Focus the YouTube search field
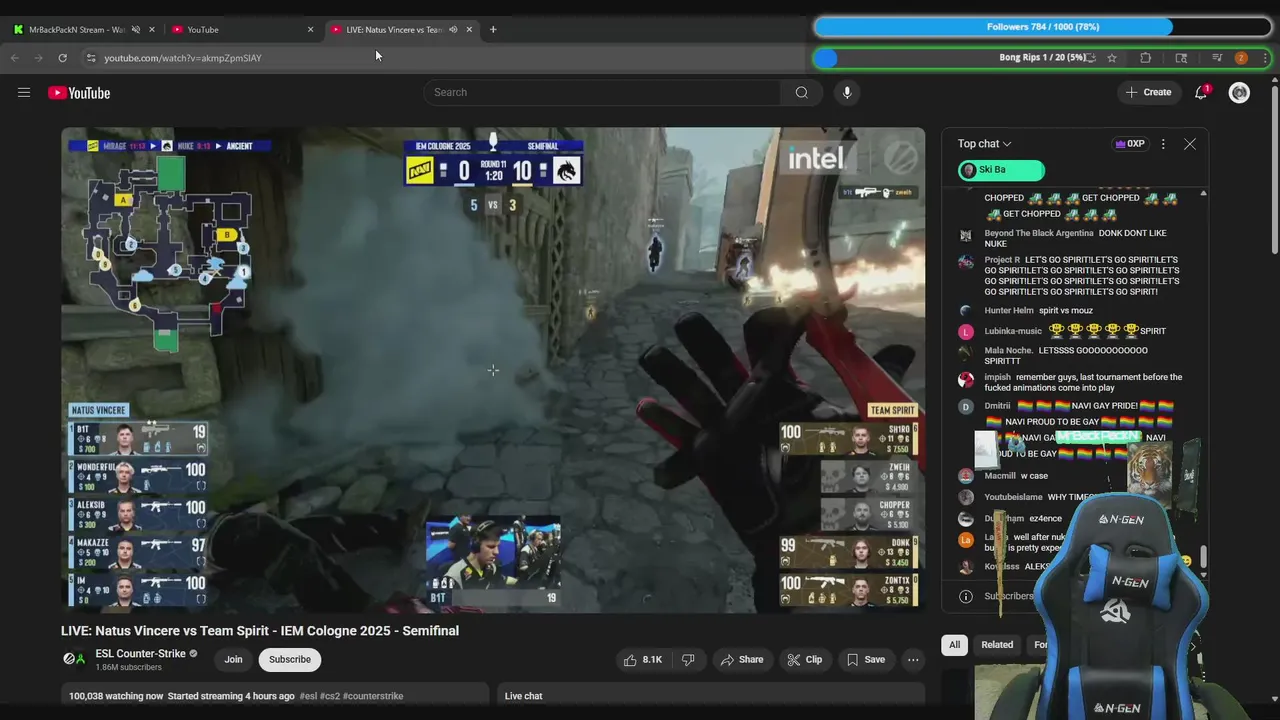This screenshot has height=720, width=1280. coord(603,93)
